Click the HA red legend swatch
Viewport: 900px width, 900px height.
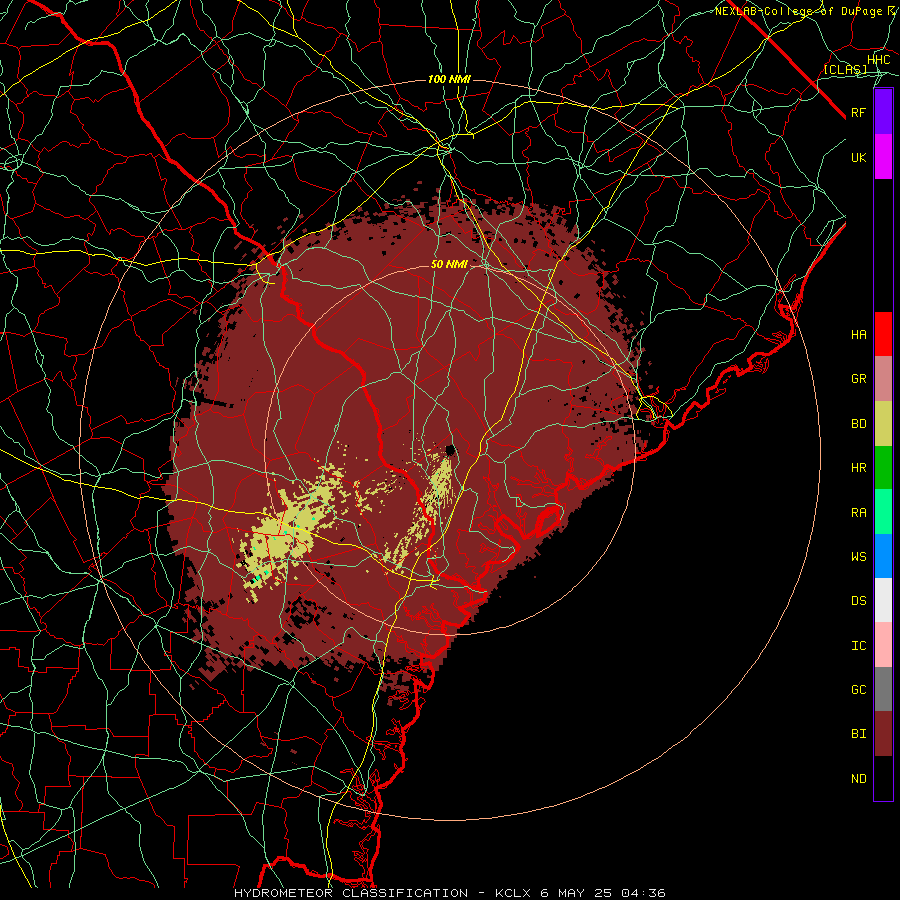883,334
